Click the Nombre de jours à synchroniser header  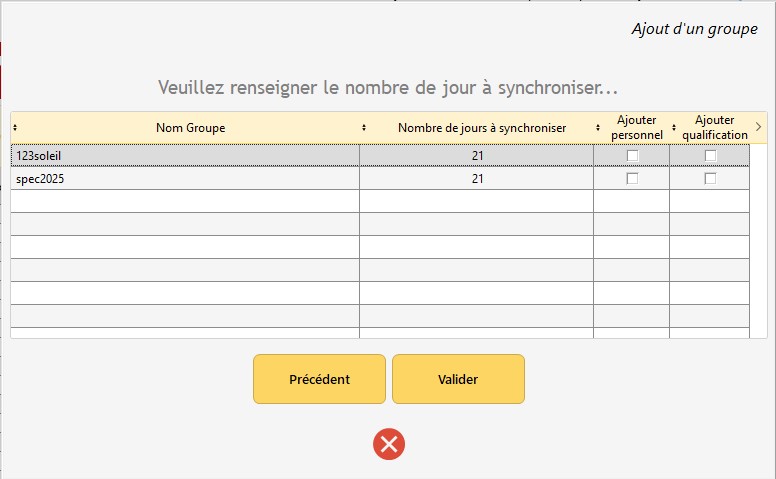click(x=481, y=128)
